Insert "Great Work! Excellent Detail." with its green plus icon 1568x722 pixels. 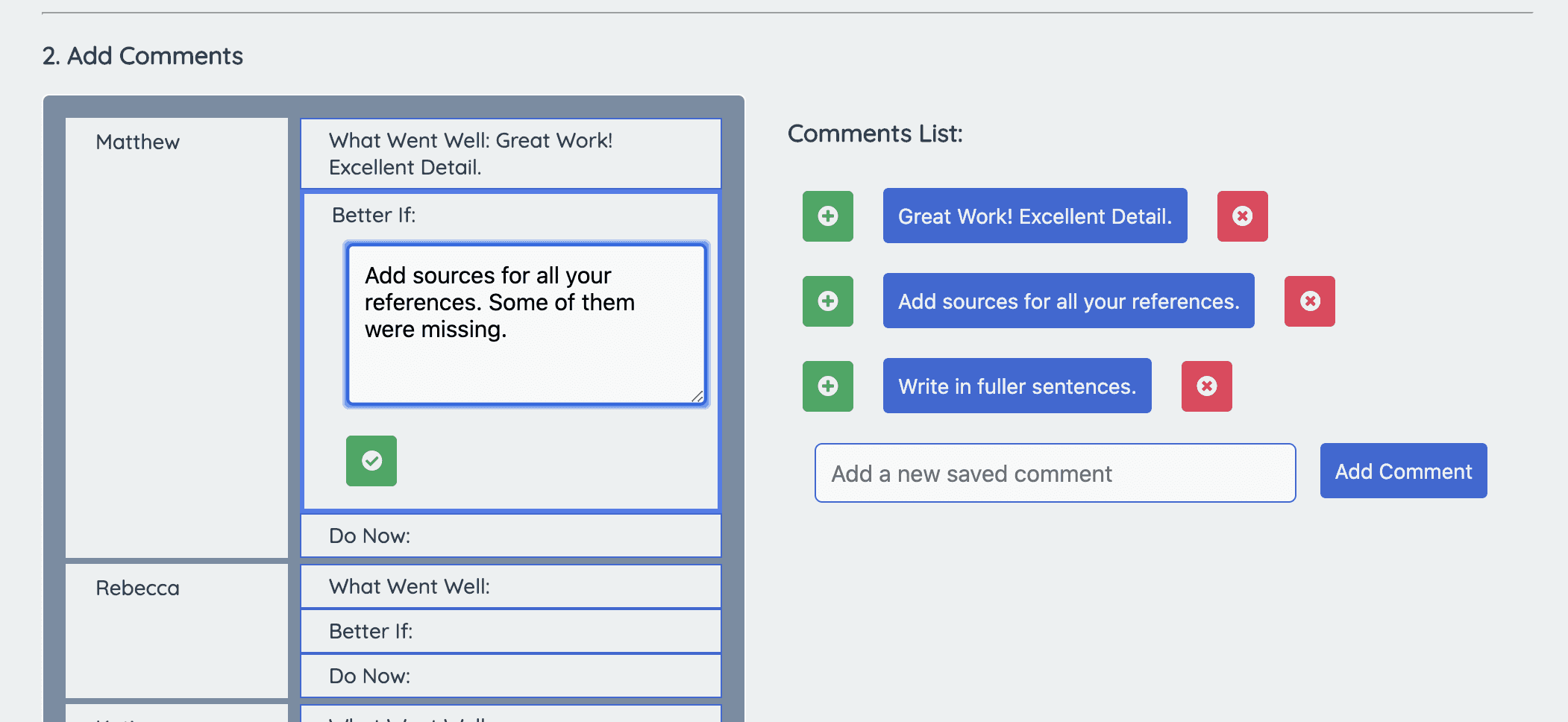click(x=827, y=216)
